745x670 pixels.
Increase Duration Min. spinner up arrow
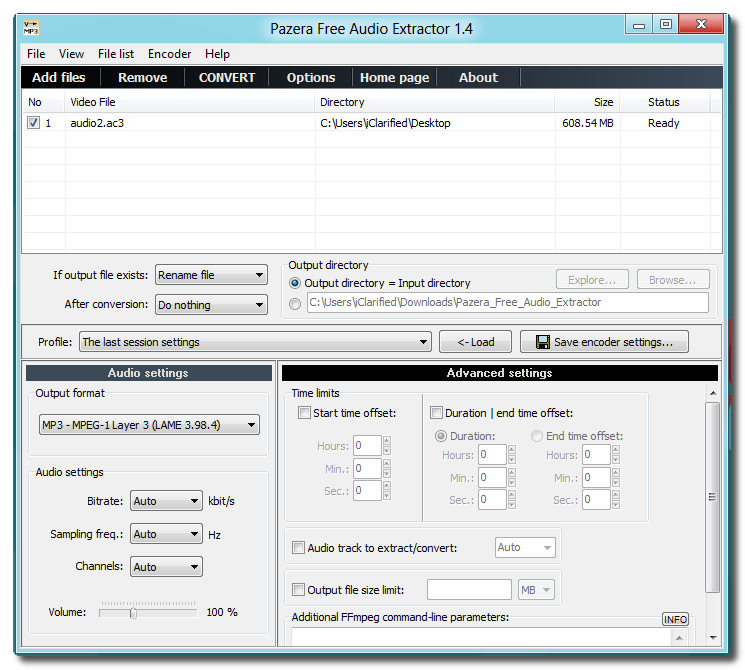click(x=512, y=472)
